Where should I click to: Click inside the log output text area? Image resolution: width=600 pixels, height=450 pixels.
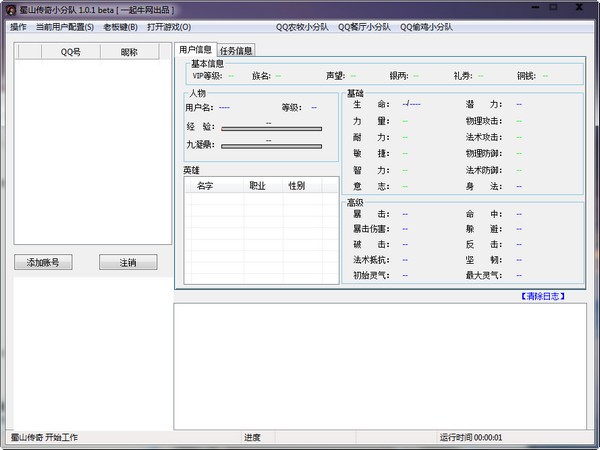[380, 366]
